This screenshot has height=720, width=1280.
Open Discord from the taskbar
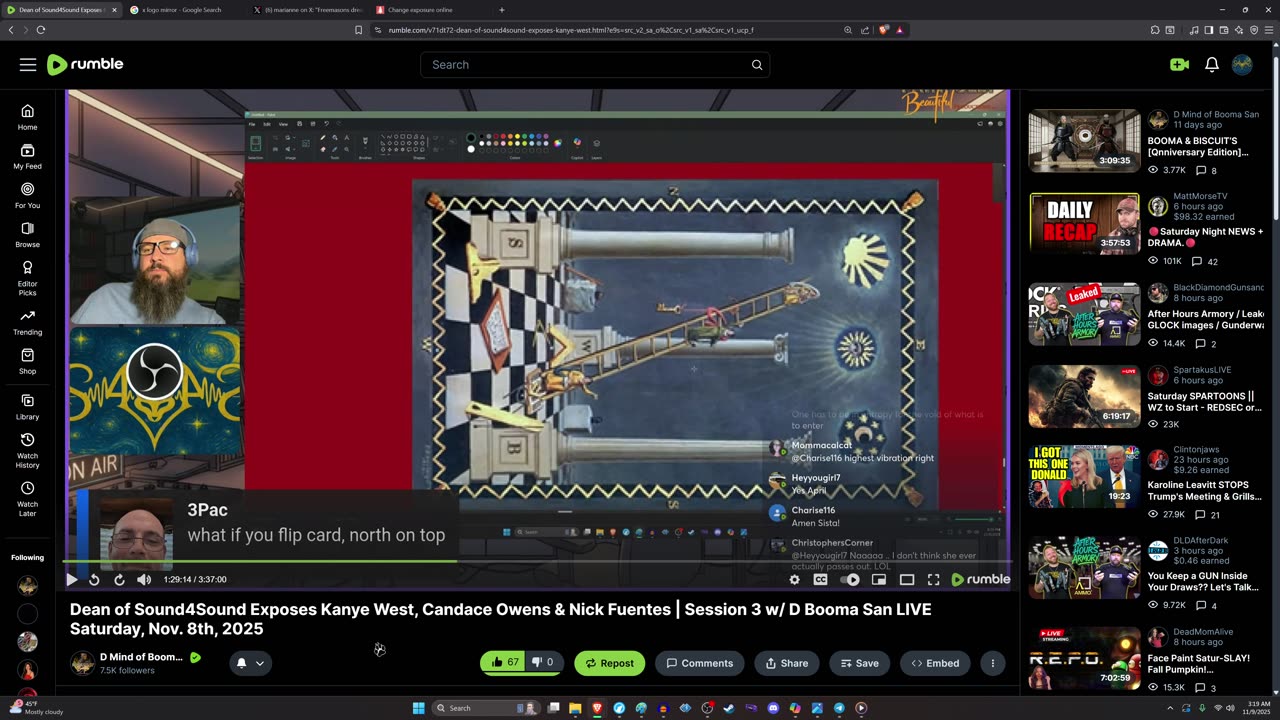(773, 708)
